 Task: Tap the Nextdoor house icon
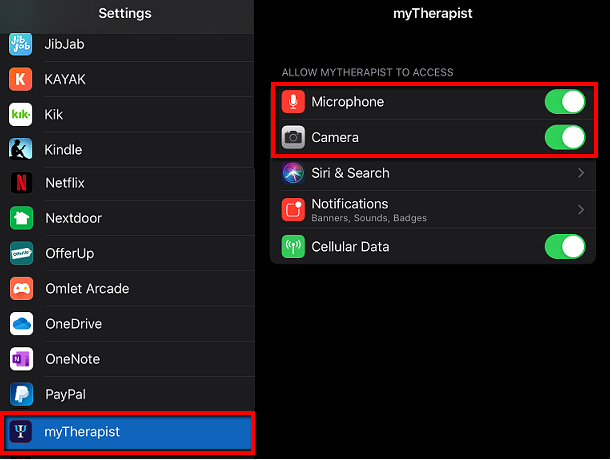[x=21, y=218]
